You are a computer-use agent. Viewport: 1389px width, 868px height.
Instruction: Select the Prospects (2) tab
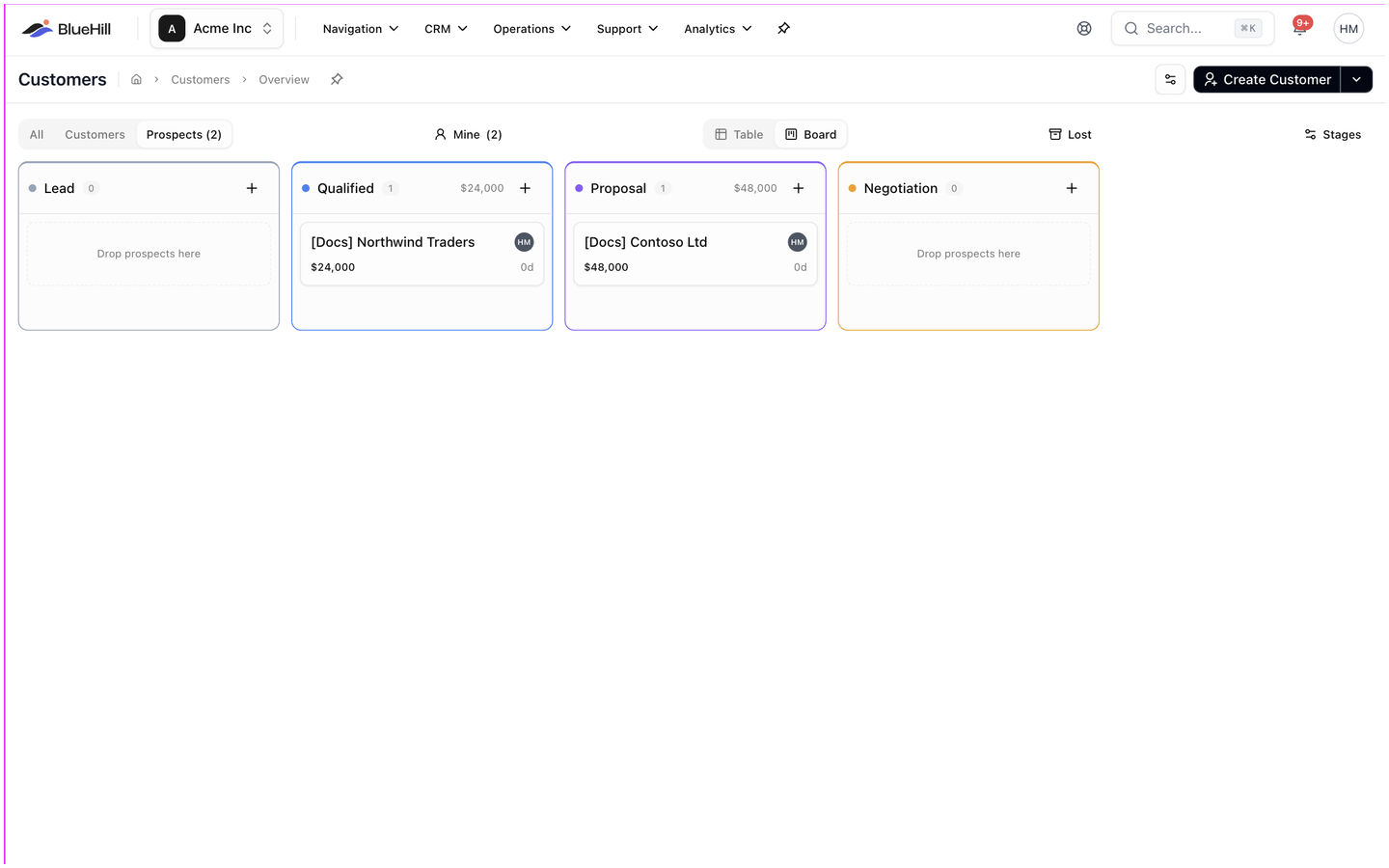pyautogui.click(x=184, y=135)
